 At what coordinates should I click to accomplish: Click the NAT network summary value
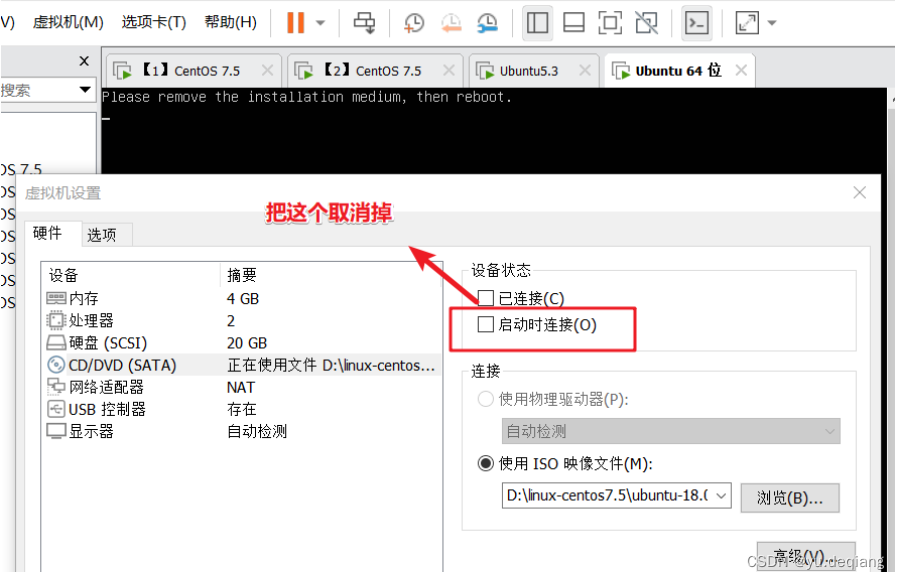pos(240,387)
